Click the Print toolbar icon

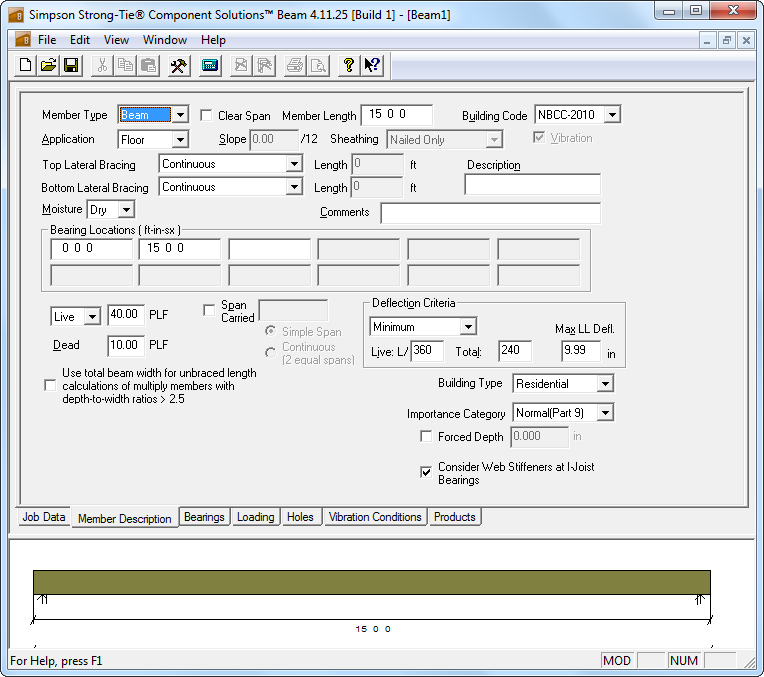coord(295,65)
